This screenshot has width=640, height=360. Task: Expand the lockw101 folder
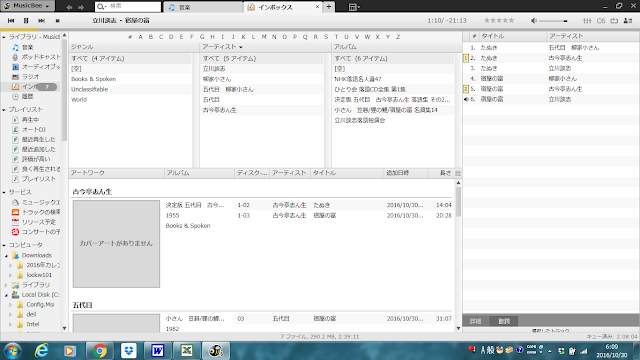11,275
